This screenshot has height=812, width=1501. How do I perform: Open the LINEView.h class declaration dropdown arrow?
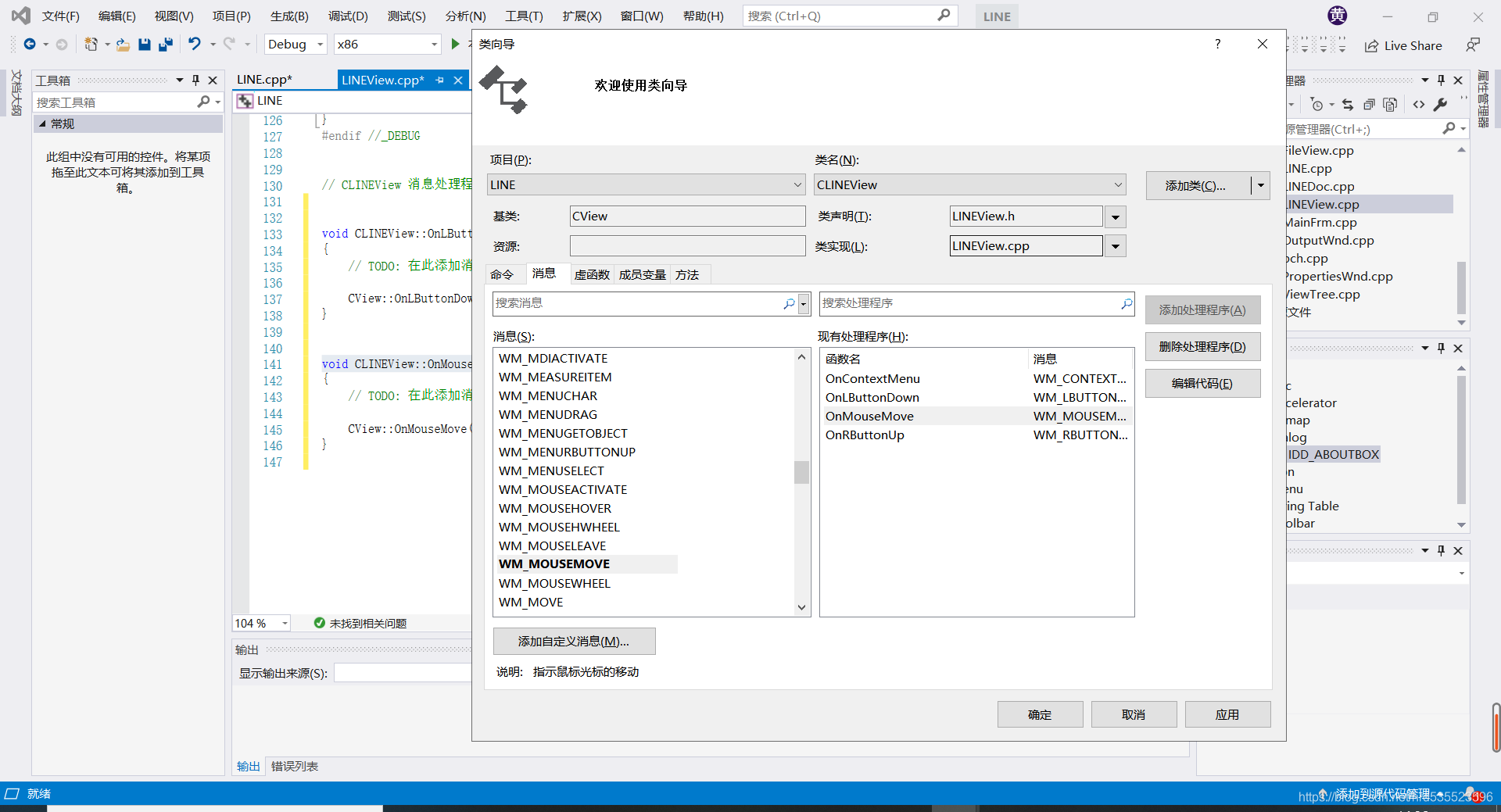pyautogui.click(x=1116, y=216)
